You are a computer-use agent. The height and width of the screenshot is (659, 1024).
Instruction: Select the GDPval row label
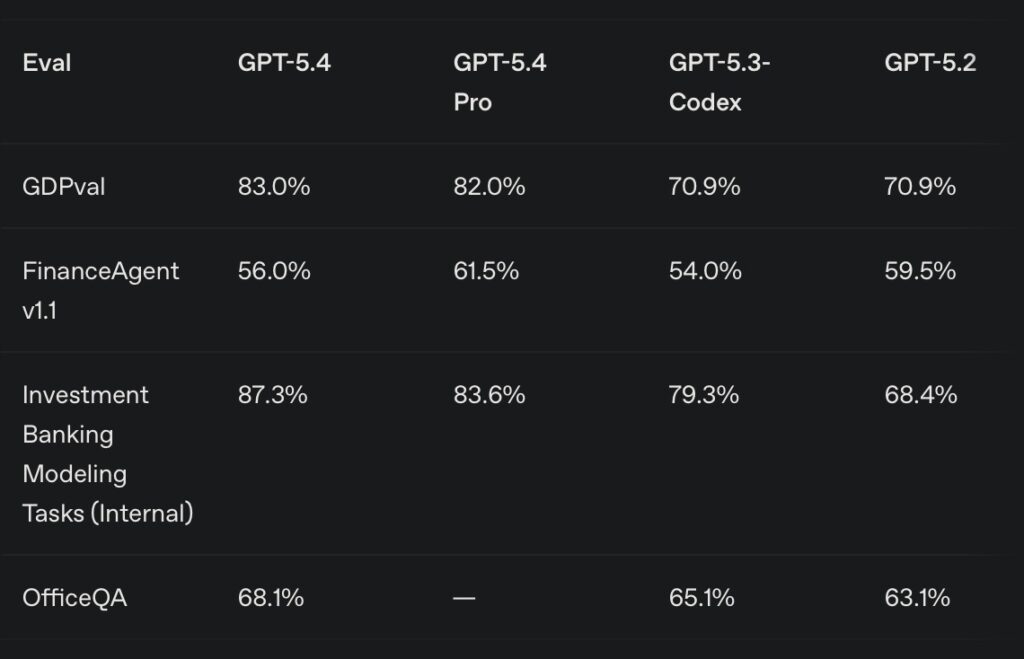pos(63,186)
